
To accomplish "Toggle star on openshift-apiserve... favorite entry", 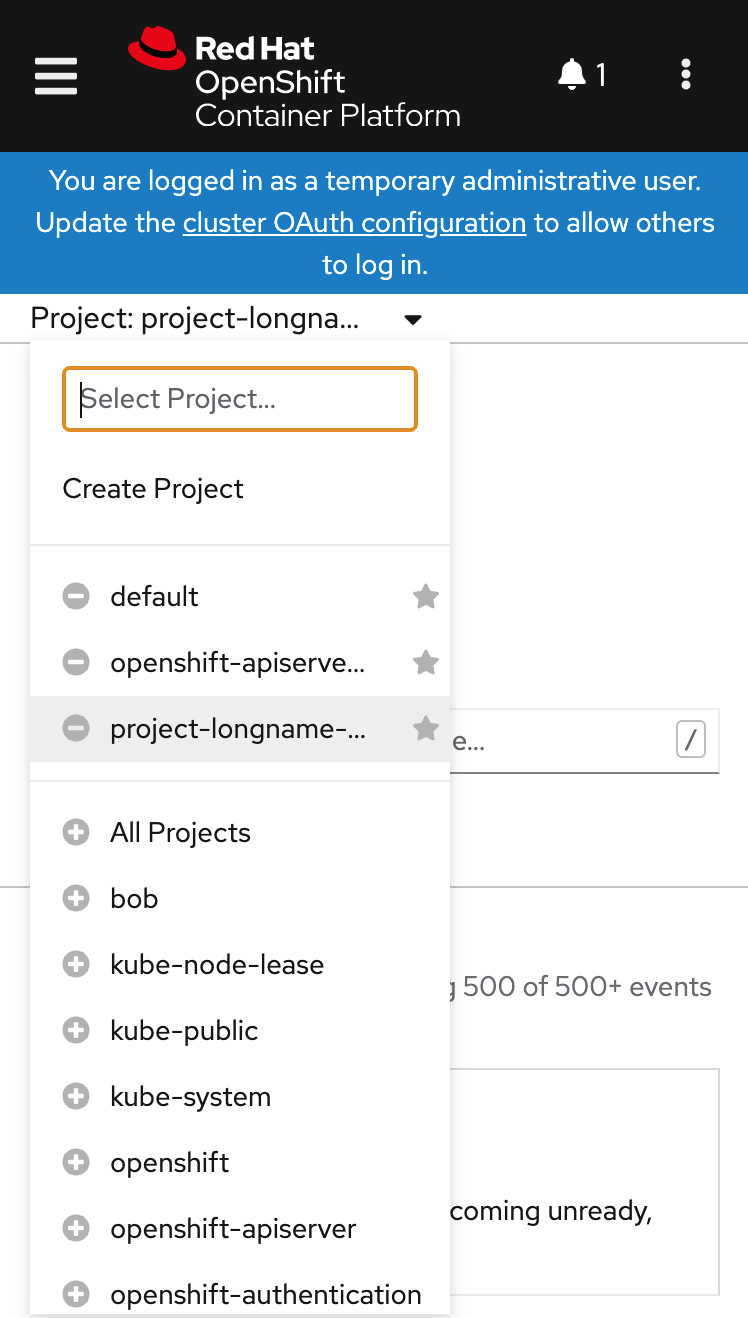I will tap(426, 662).
